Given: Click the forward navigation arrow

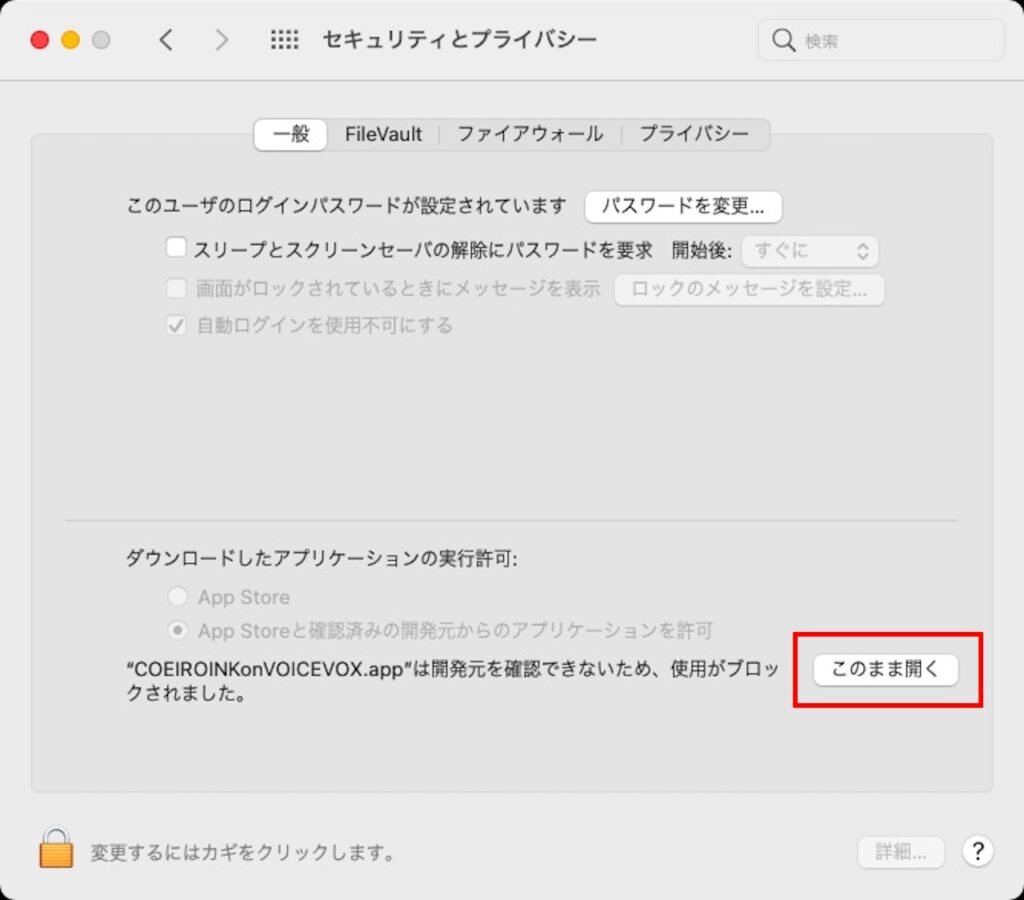Looking at the screenshot, I should (221, 40).
